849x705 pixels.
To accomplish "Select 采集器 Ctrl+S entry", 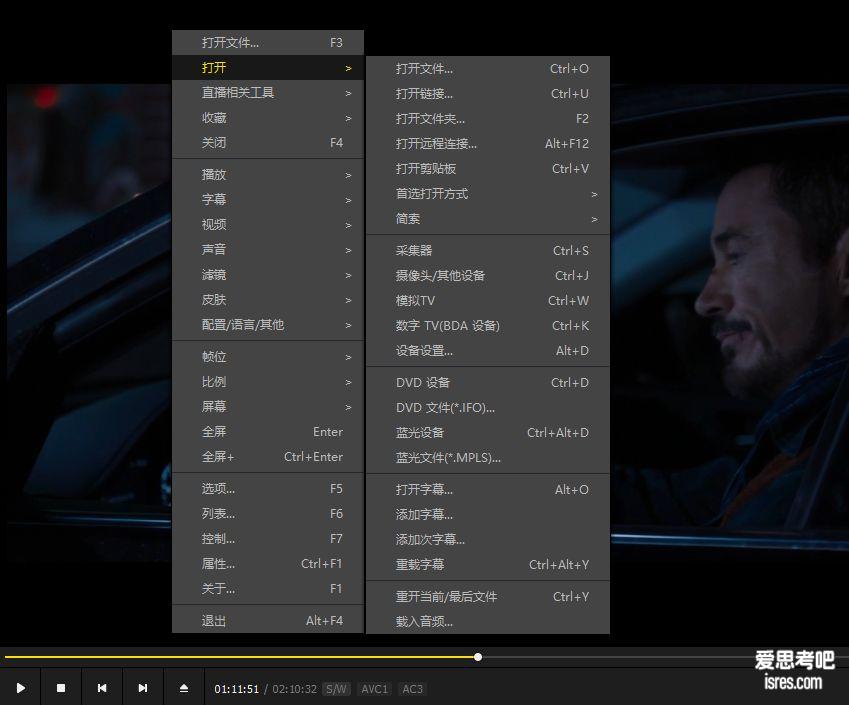I will coord(488,250).
